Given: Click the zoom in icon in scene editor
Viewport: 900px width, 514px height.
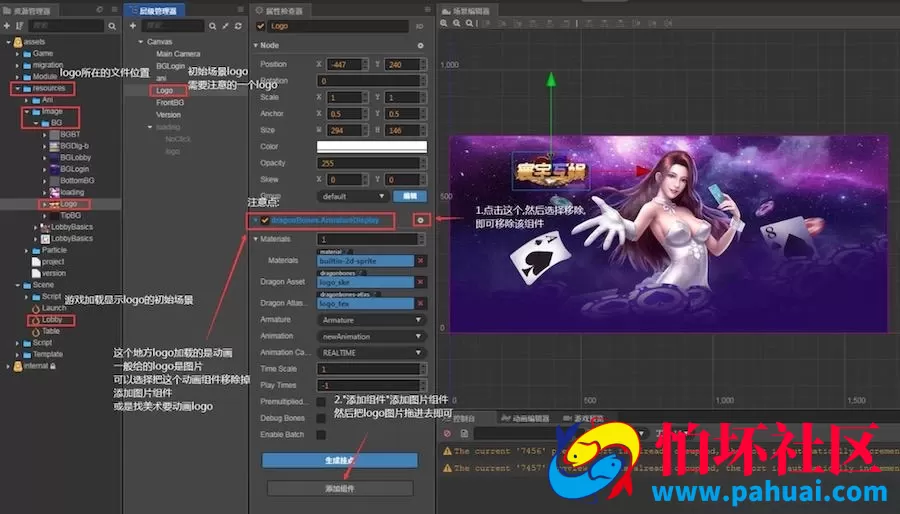Looking at the screenshot, I should pyautogui.click(x=444, y=24).
